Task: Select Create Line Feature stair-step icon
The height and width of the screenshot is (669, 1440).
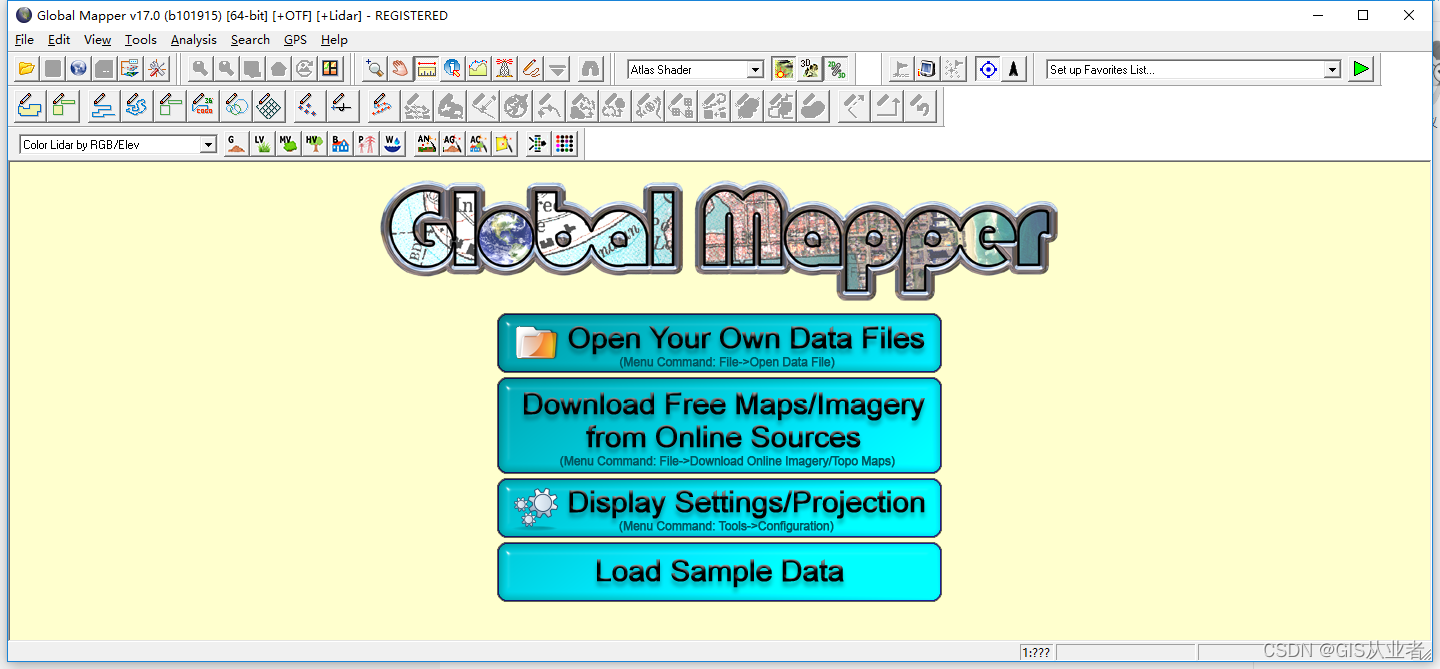Action: (x=102, y=105)
